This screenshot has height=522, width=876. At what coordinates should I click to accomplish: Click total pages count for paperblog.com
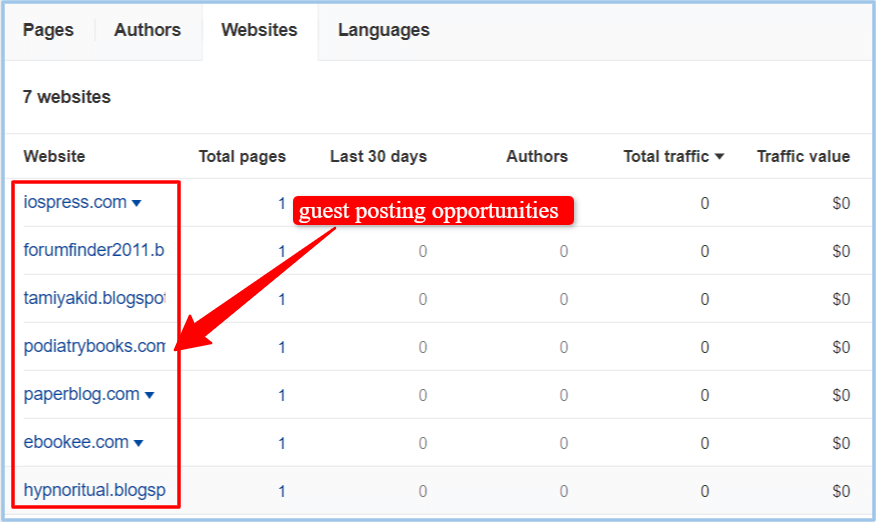tap(282, 396)
